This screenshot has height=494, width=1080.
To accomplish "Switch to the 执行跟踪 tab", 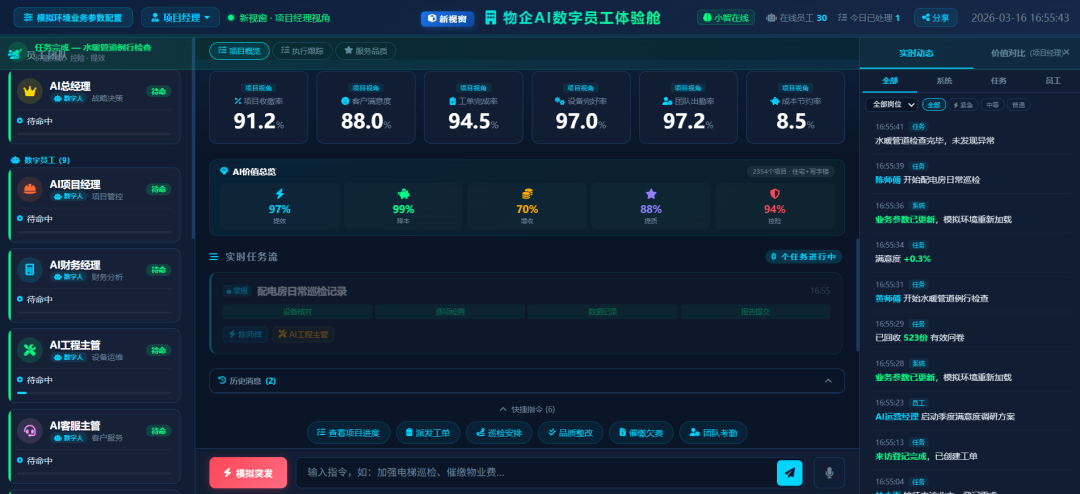I will (302, 50).
